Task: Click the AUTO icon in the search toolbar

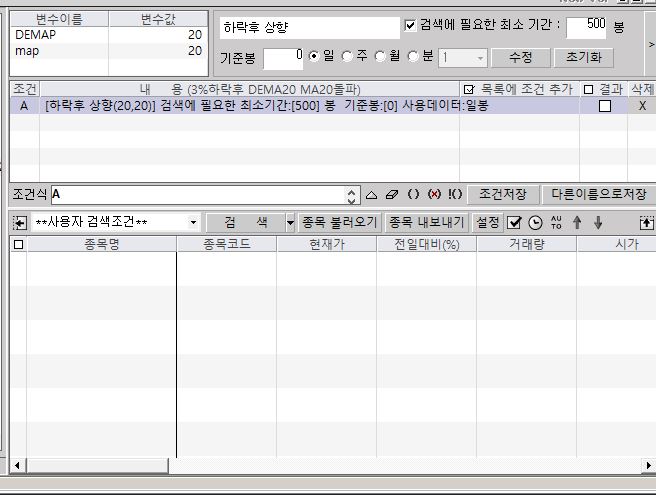Action: pyautogui.click(x=556, y=222)
